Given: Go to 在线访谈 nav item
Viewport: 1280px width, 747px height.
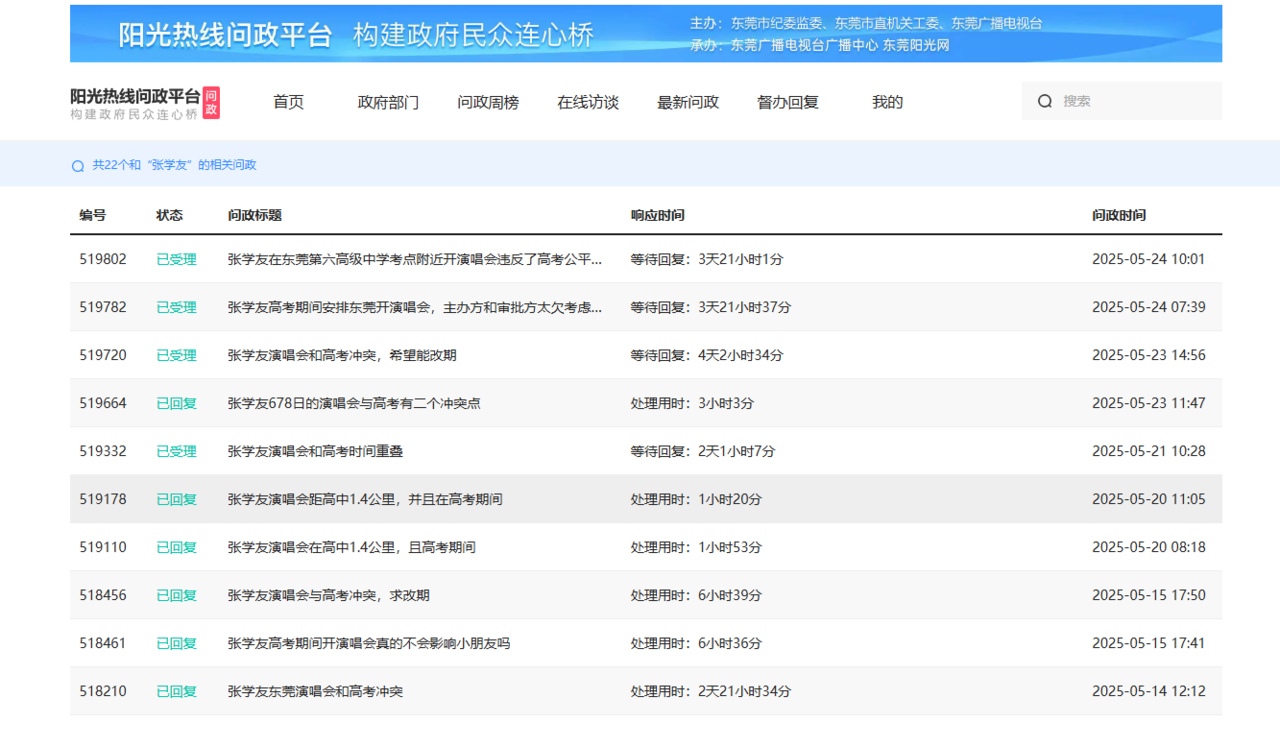Looking at the screenshot, I should tap(588, 102).
